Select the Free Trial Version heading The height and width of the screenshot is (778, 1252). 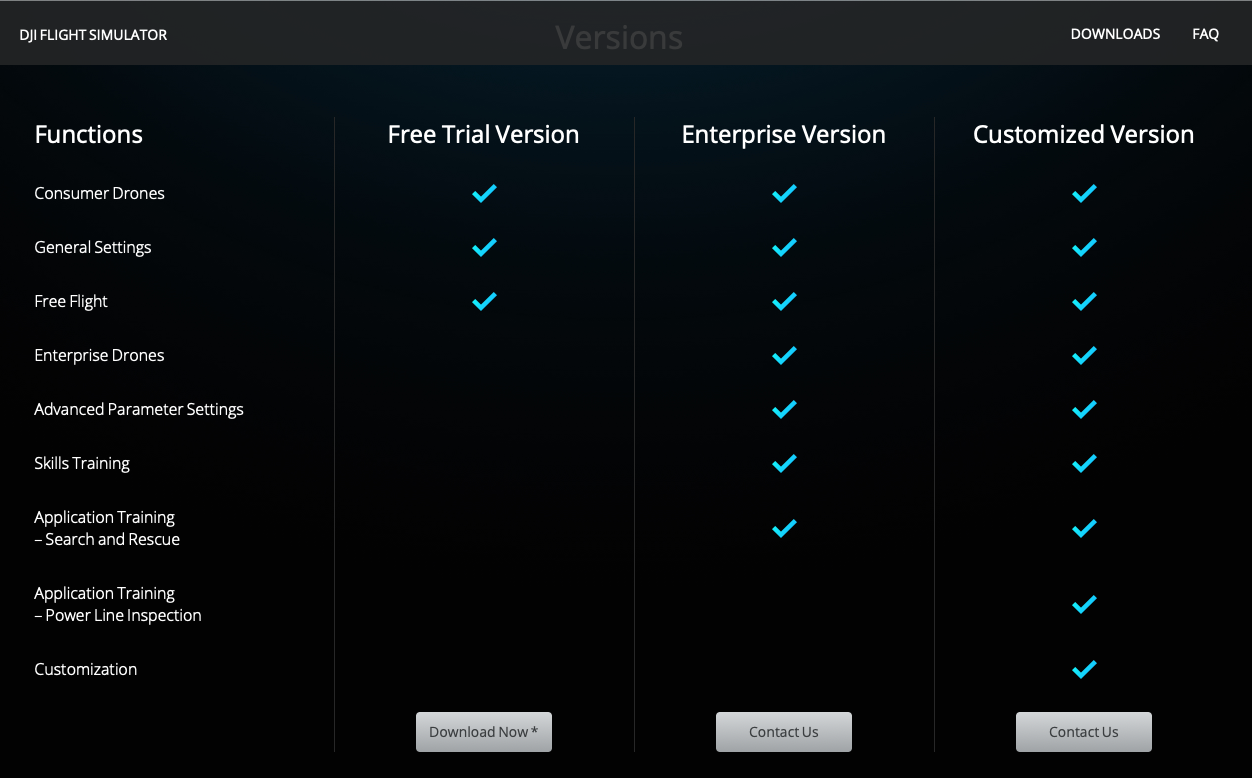pyautogui.click(x=484, y=134)
